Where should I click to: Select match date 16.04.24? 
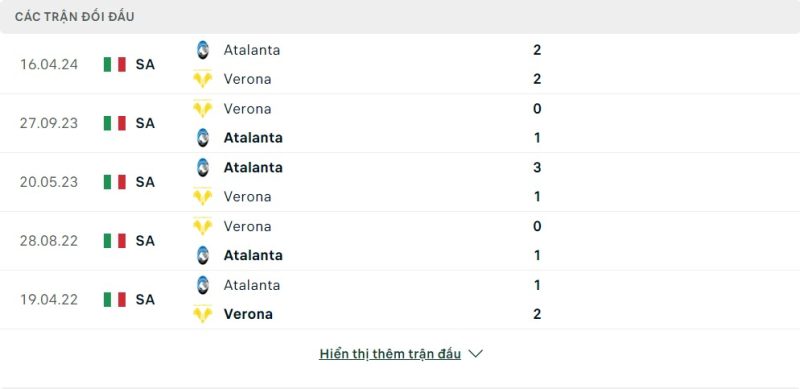(49, 64)
